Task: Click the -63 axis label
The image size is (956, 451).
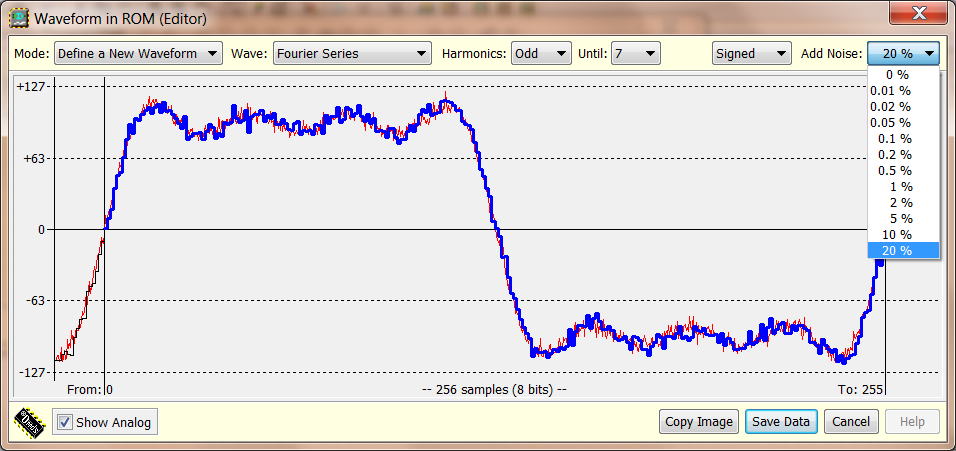Action: click(x=36, y=300)
